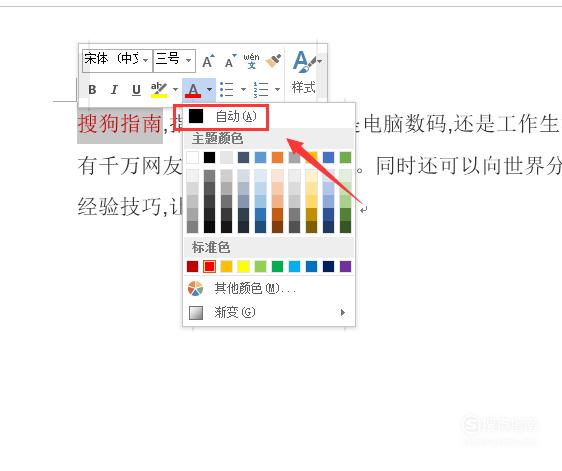Screen dimensions: 562x471
Task: Open the numbering style dropdown
Action: tap(277, 89)
